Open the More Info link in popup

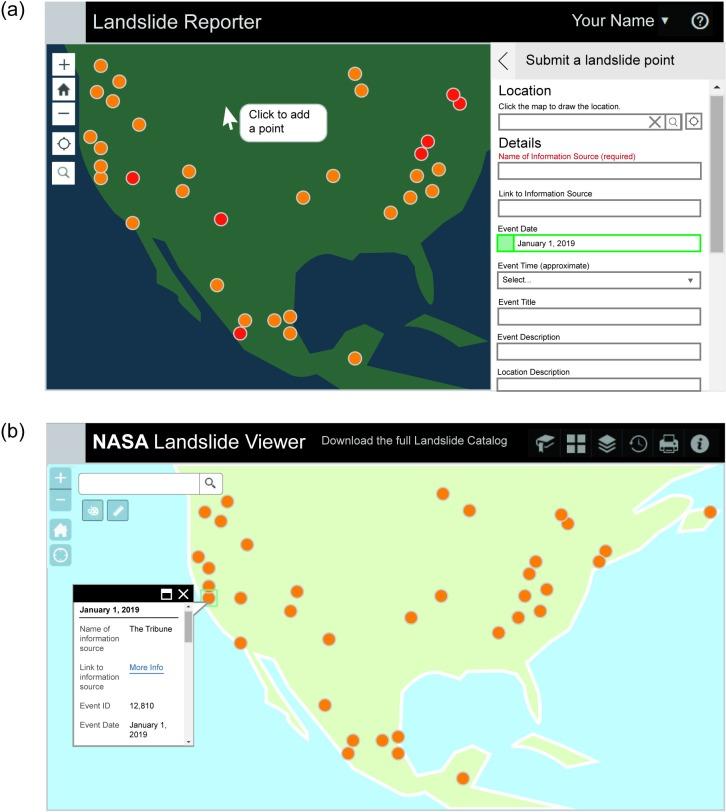tap(146, 668)
